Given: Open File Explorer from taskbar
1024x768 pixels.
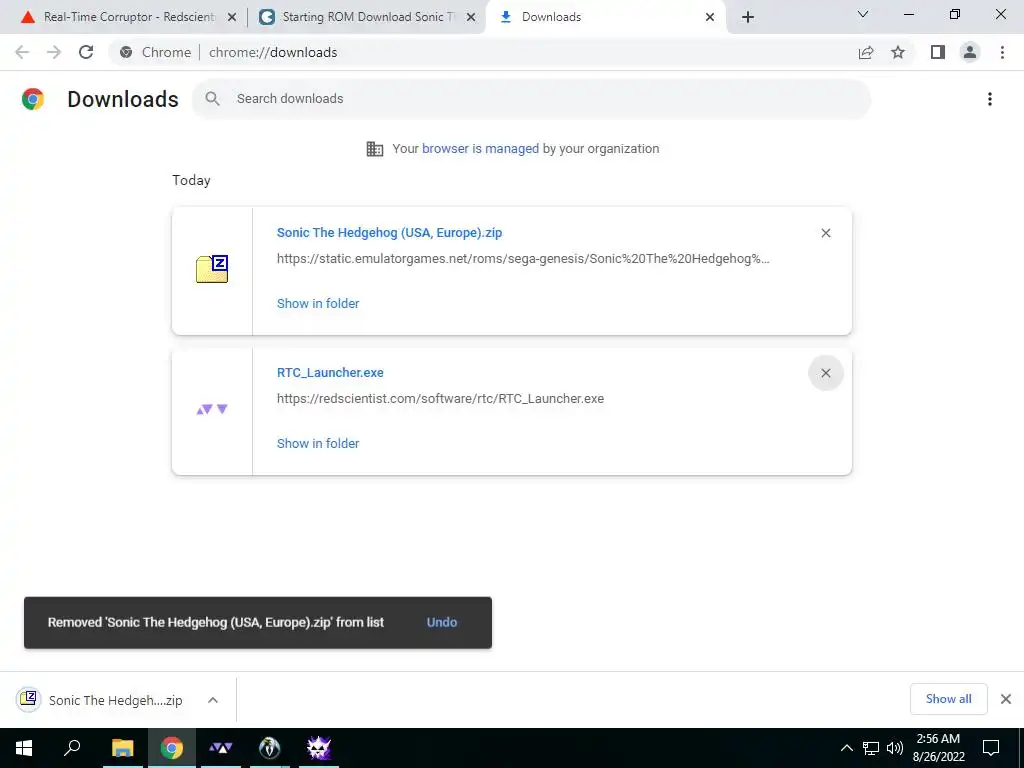Looking at the screenshot, I should click(122, 748).
